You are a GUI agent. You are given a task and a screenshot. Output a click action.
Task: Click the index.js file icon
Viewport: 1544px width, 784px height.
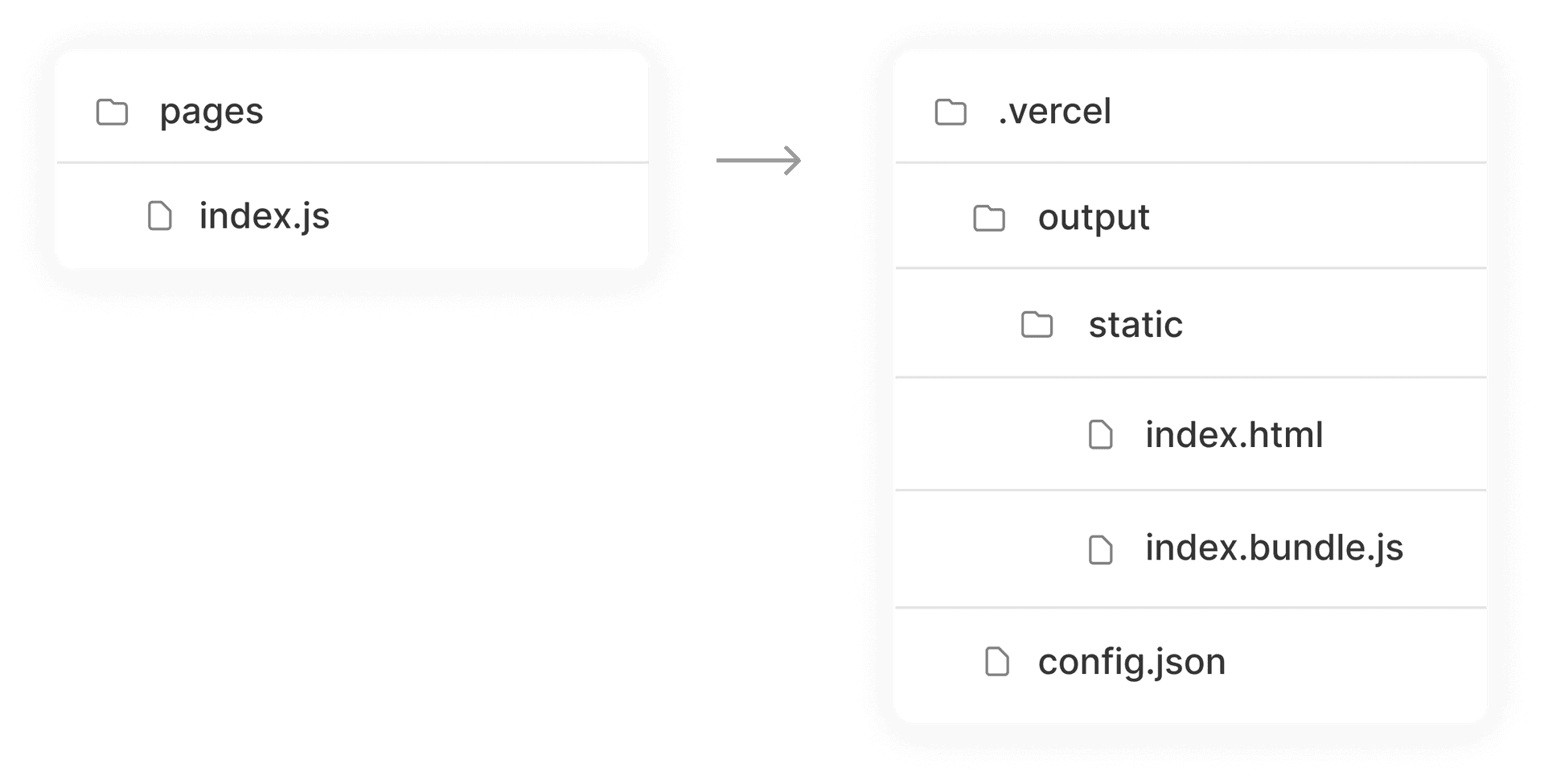coord(160,215)
